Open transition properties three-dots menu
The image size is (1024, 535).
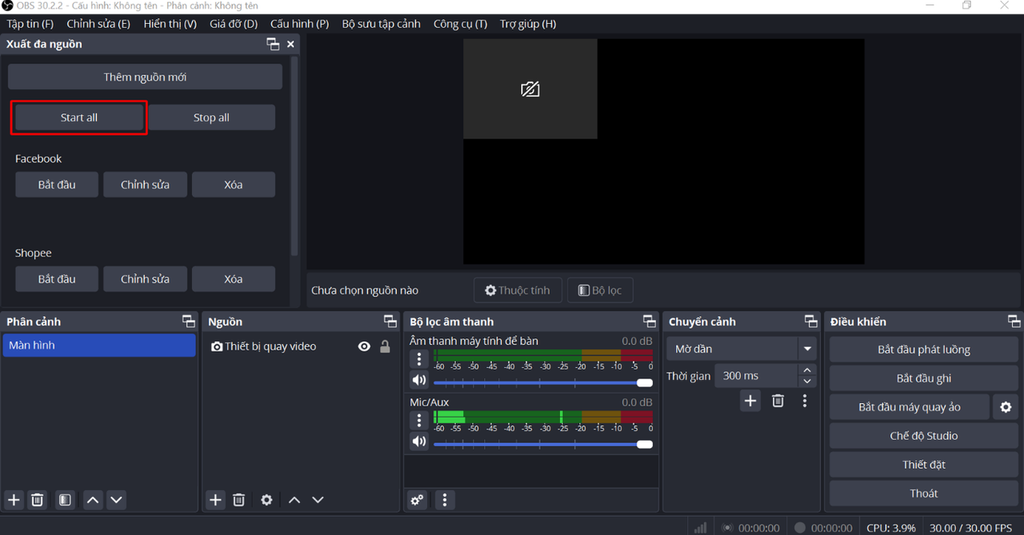pos(805,400)
